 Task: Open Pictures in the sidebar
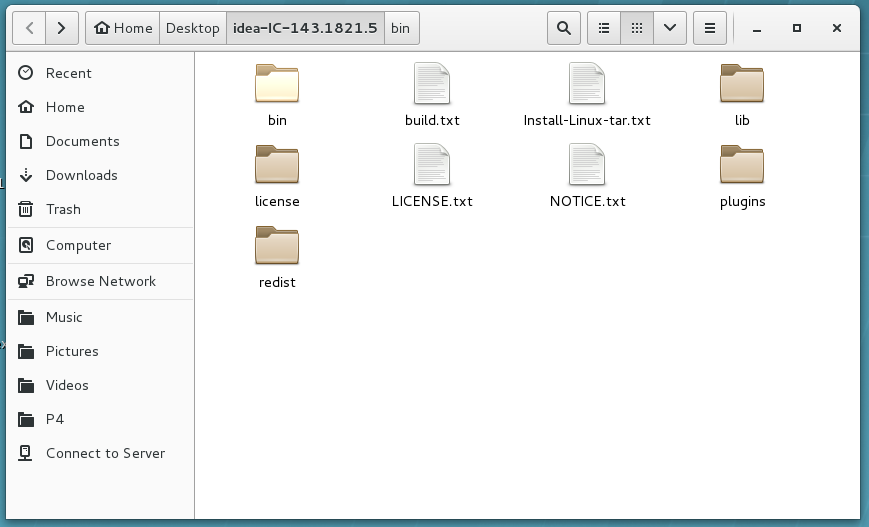pyautogui.click(x=100, y=351)
